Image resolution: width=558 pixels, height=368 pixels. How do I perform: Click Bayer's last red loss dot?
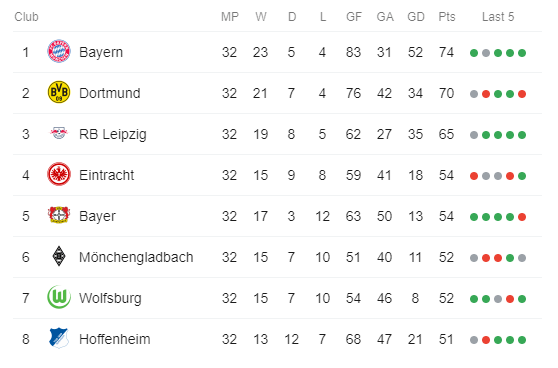522,217
